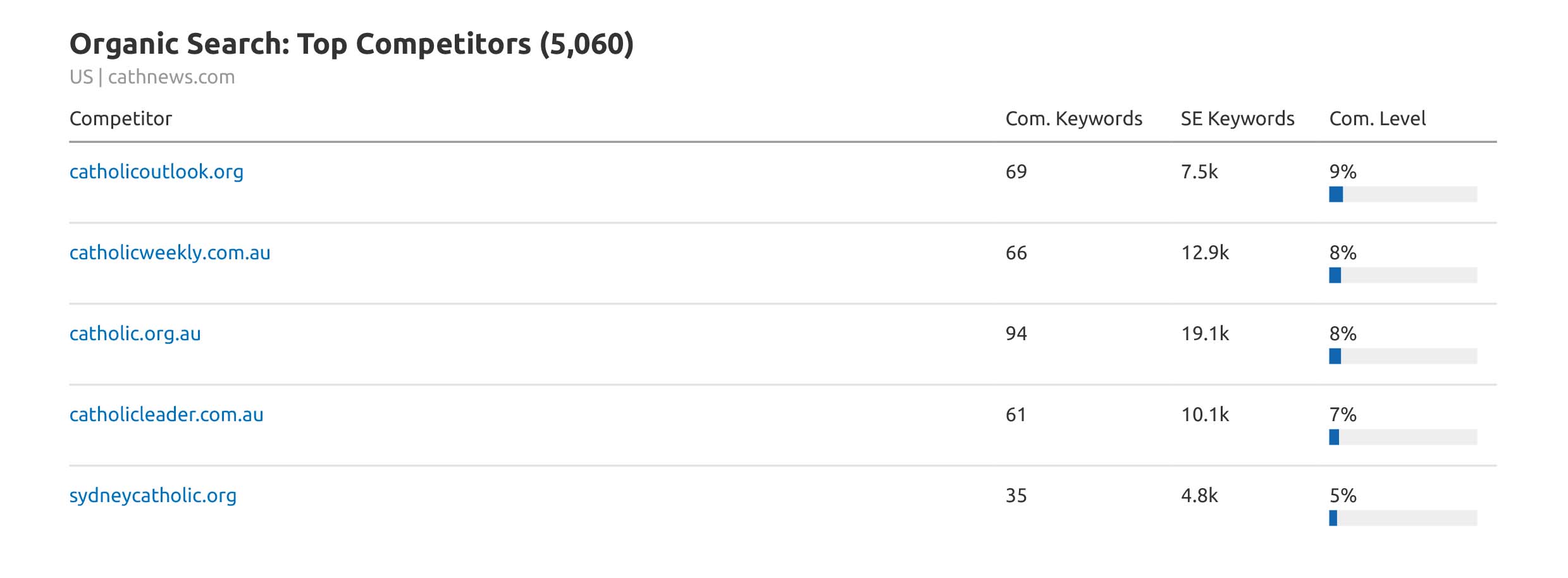Click the SE Keywords column header

coord(1237,119)
